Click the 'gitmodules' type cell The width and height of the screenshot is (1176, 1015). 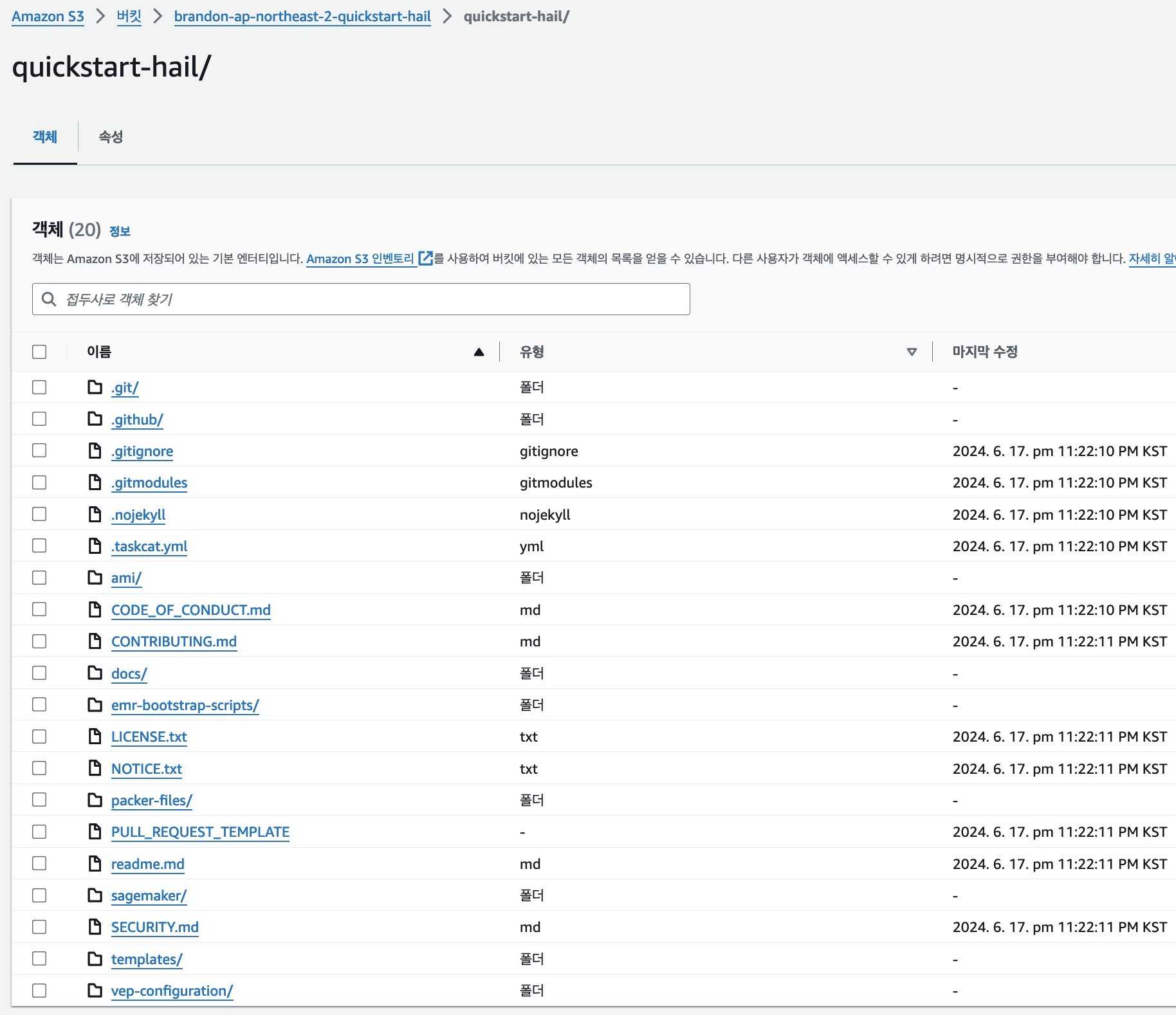point(556,482)
